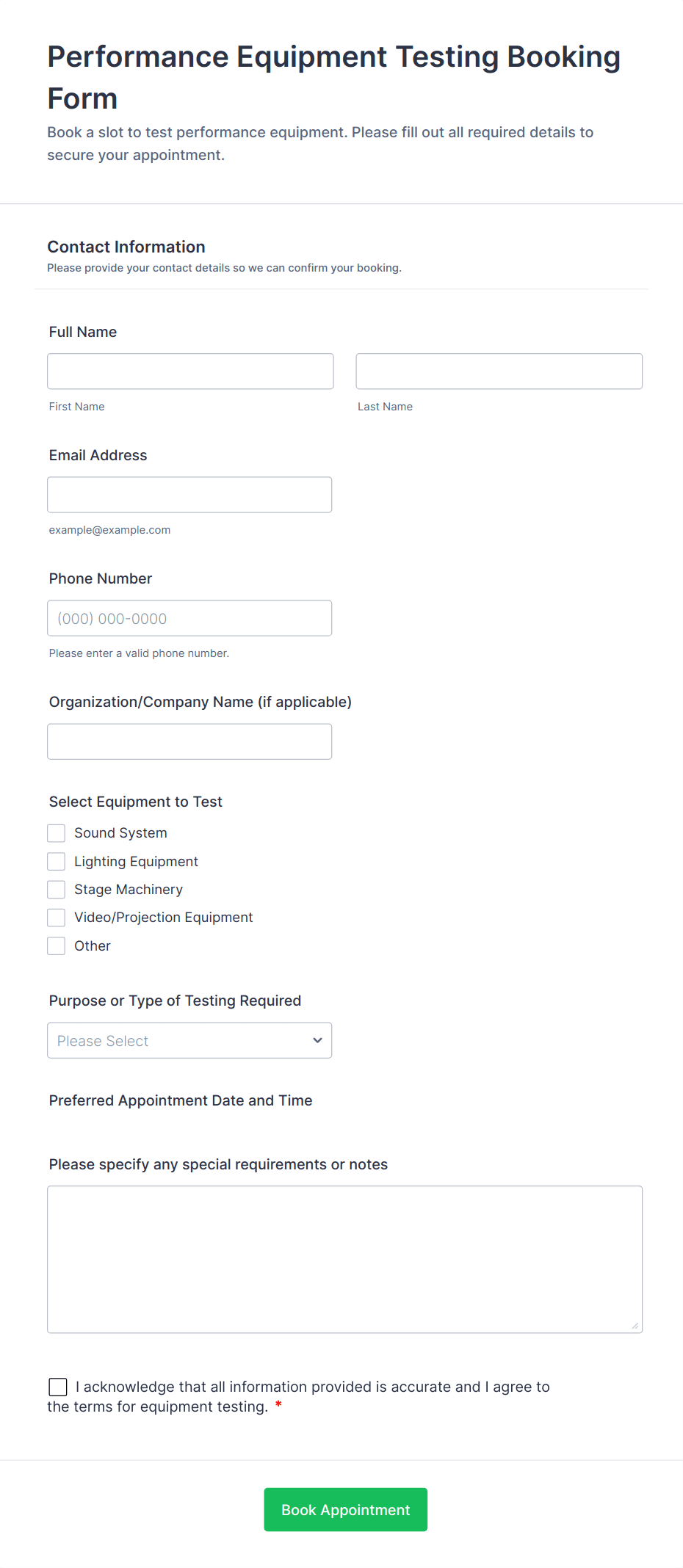Tick the Lighting Equipment checkbox
This screenshot has width=683, height=1568.
(57, 861)
